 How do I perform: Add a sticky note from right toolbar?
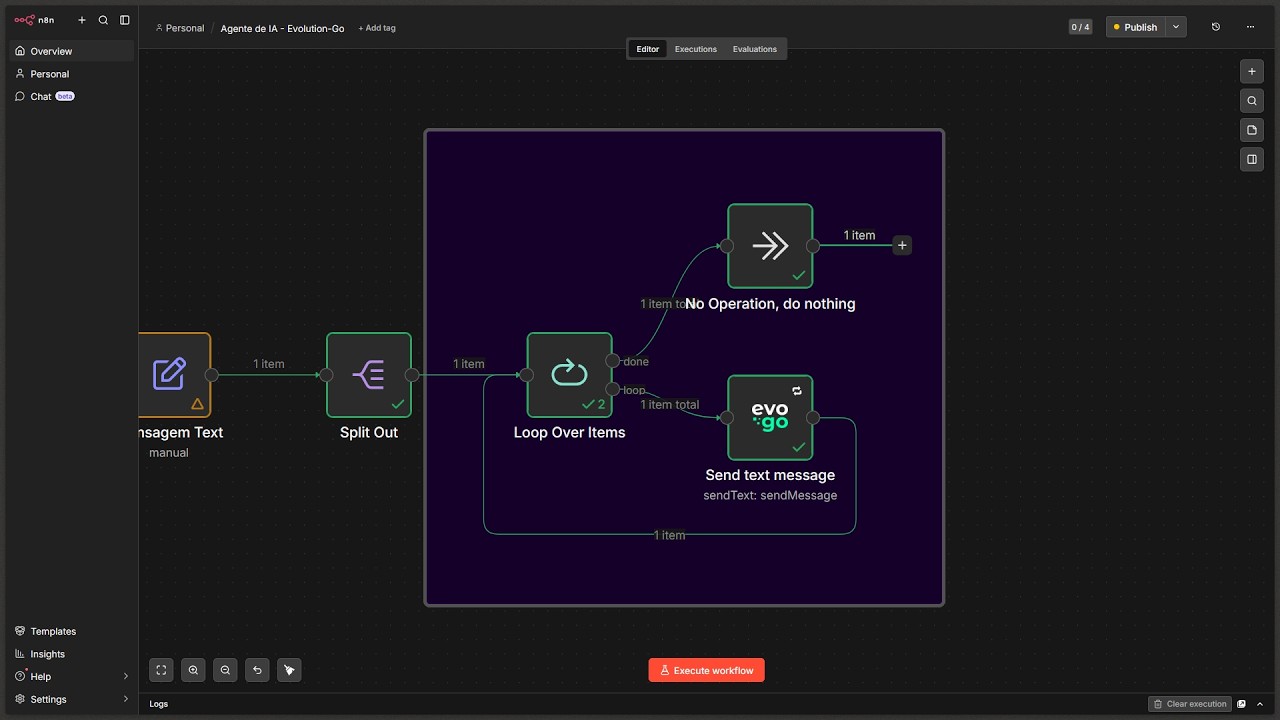[1252, 130]
